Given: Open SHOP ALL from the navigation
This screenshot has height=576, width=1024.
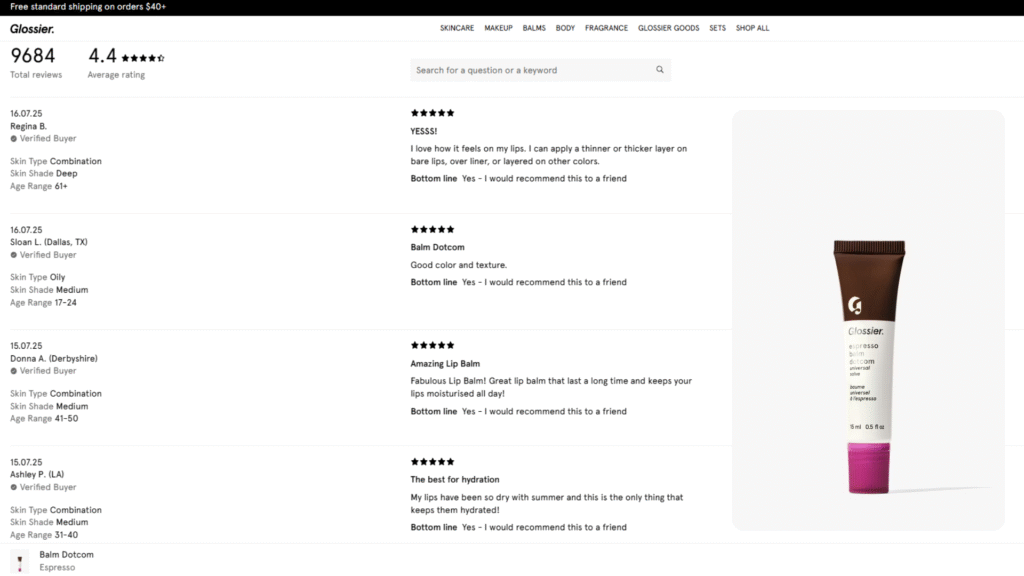Looking at the screenshot, I should (752, 28).
